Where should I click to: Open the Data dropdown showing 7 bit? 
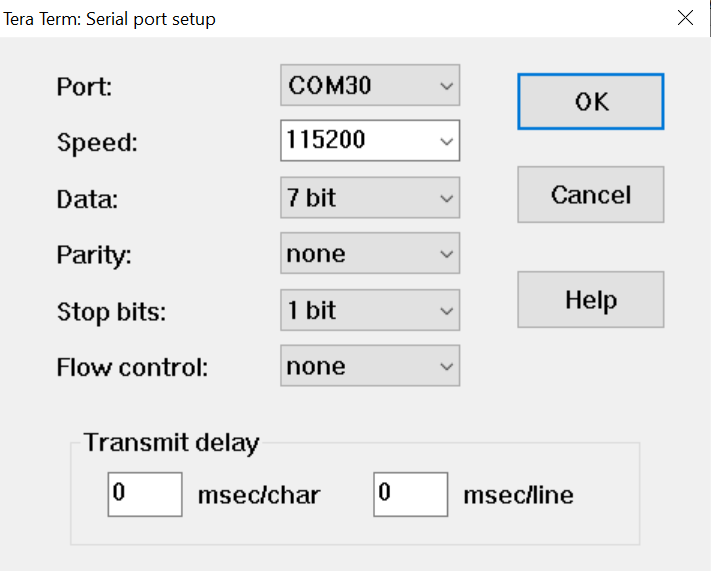[370, 198]
